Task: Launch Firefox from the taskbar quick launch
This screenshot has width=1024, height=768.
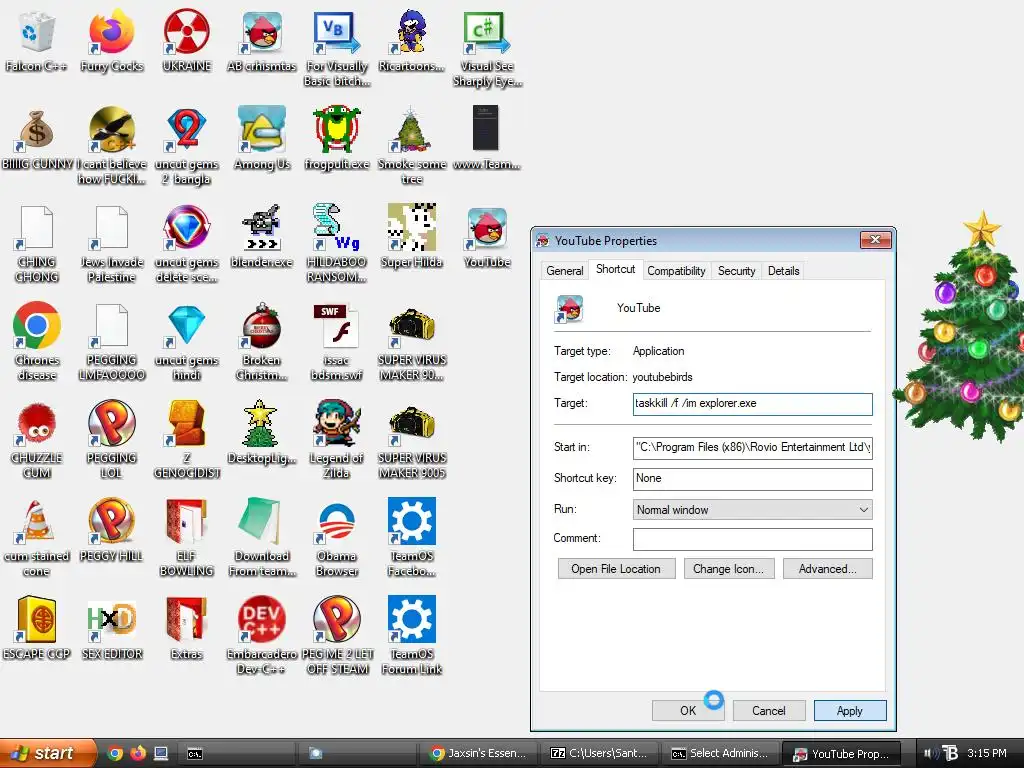Action: (138, 753)
